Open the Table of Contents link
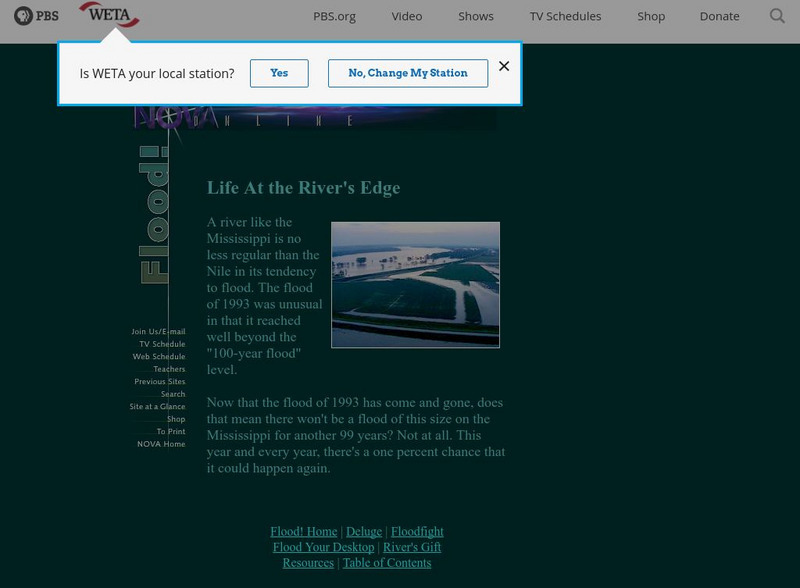Image resolution: width=800 pixels, height=588 pixels. tap(387, 563)
